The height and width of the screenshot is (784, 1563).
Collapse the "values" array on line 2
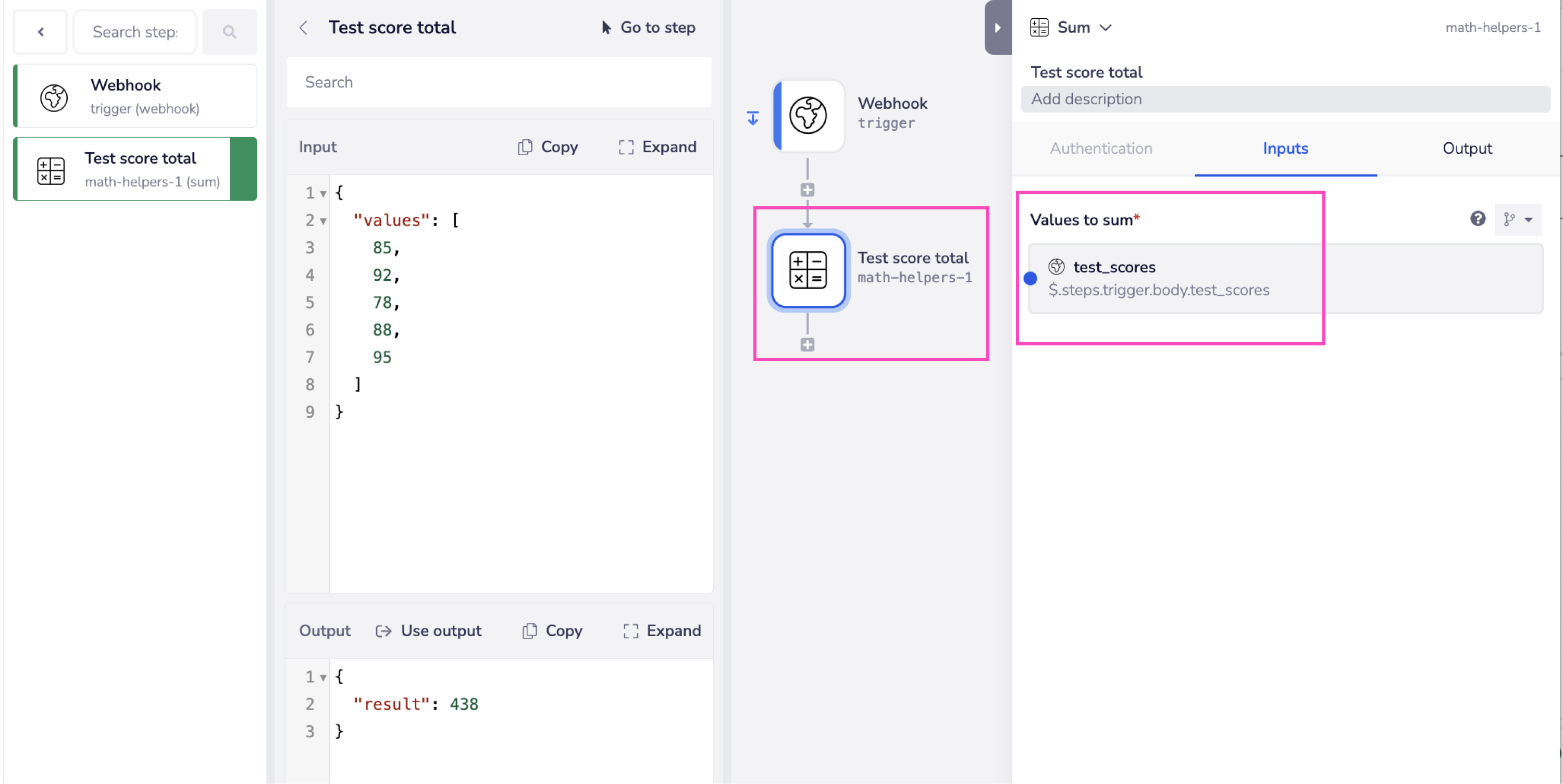[x=324, y=221]
